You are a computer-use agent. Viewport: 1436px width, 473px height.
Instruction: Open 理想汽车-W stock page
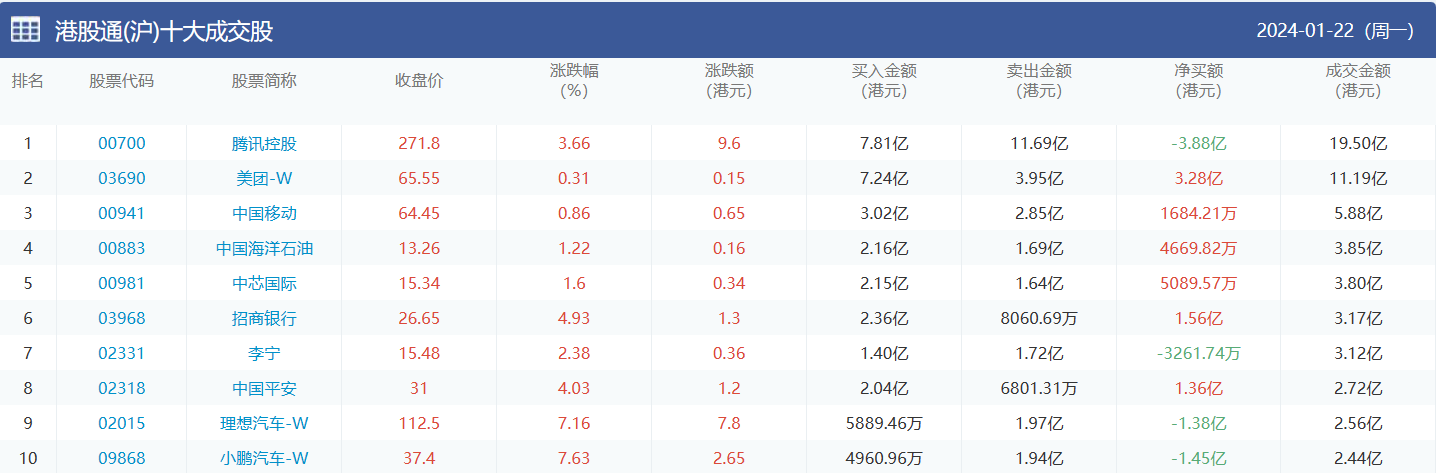pos(264,423)
